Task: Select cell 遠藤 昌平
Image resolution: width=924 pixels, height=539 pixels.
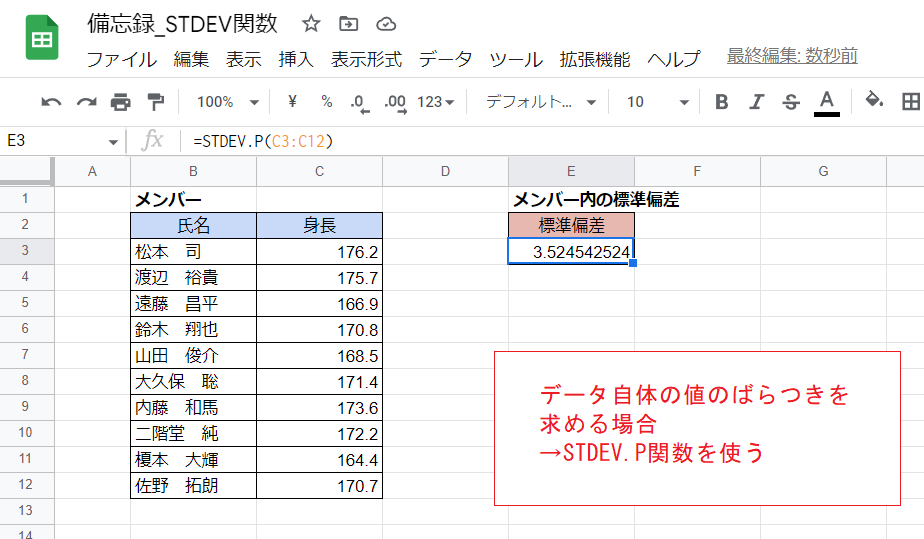Action: coord(193,303)
